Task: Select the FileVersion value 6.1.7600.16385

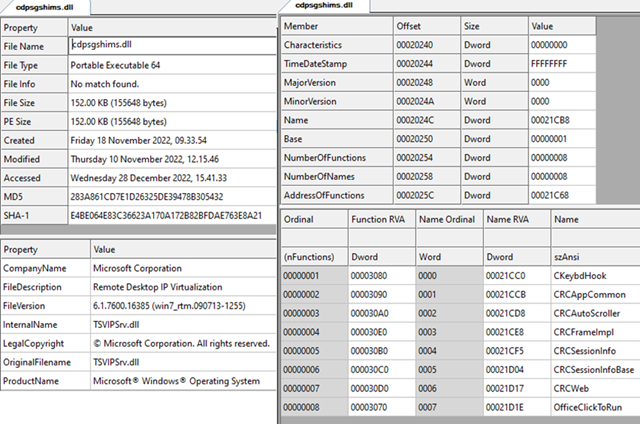Action: coord(169,306)
